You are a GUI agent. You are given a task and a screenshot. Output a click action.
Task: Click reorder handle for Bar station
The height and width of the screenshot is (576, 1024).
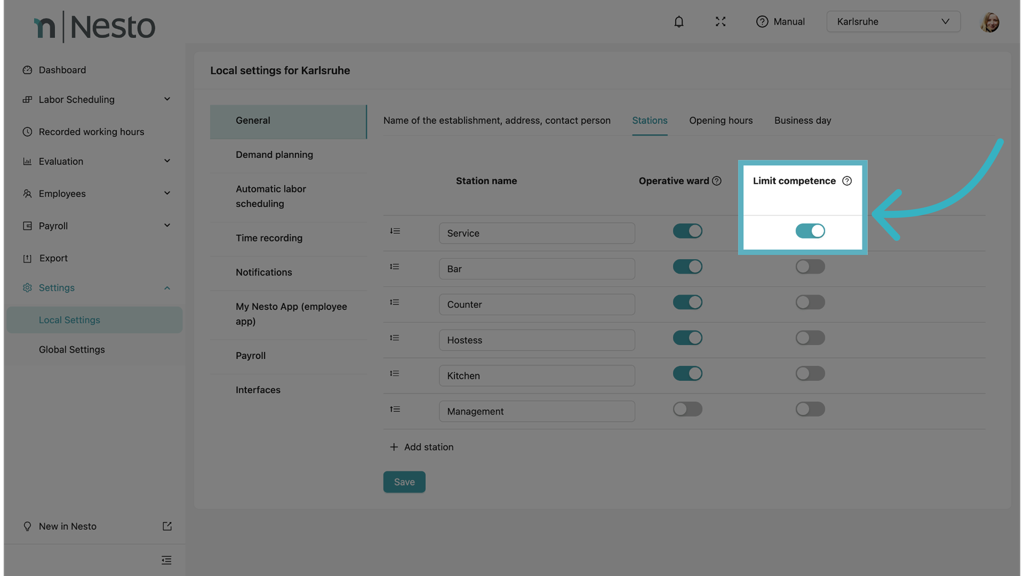395,267
